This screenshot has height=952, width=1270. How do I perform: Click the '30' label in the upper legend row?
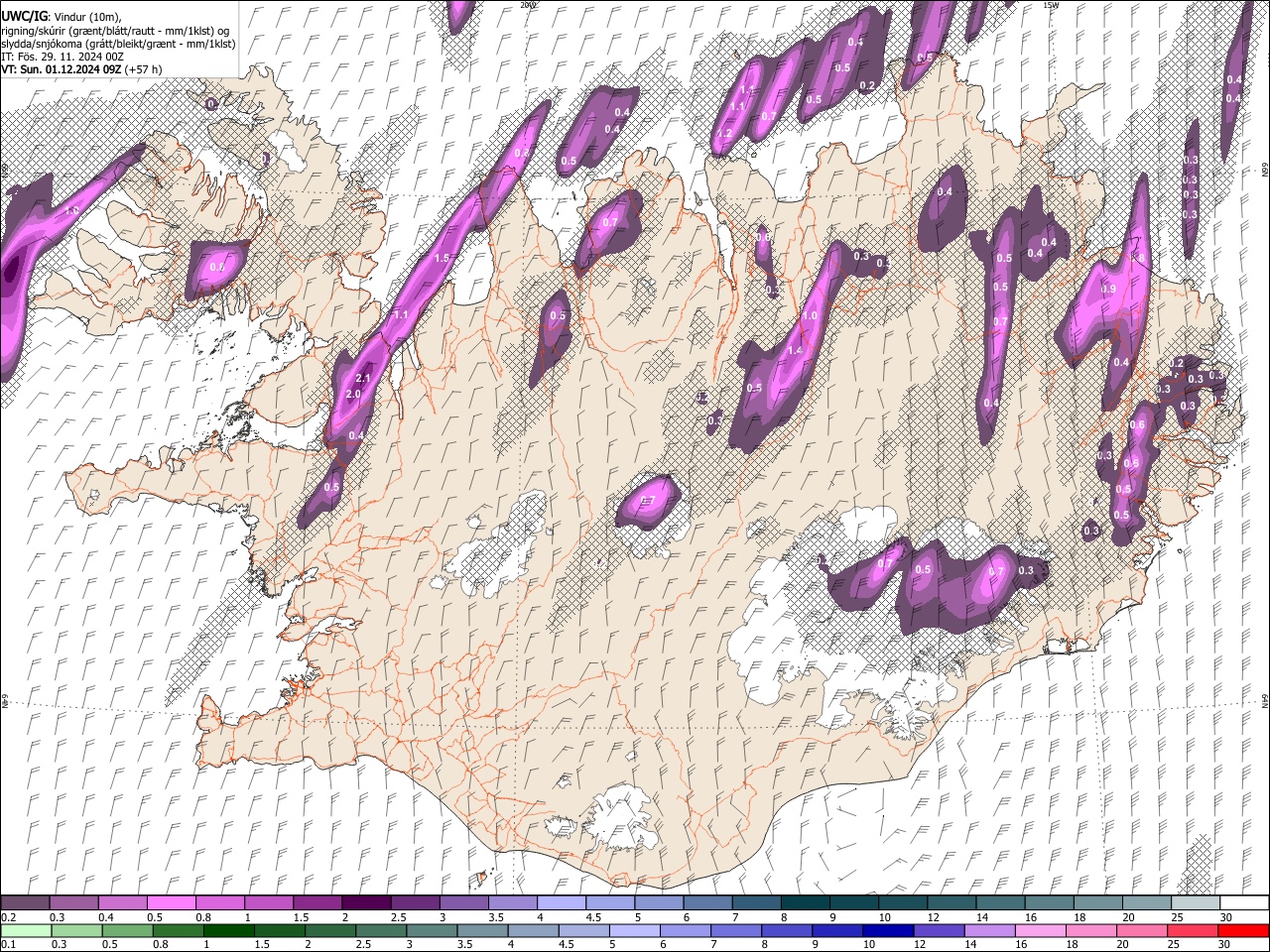1226,917
